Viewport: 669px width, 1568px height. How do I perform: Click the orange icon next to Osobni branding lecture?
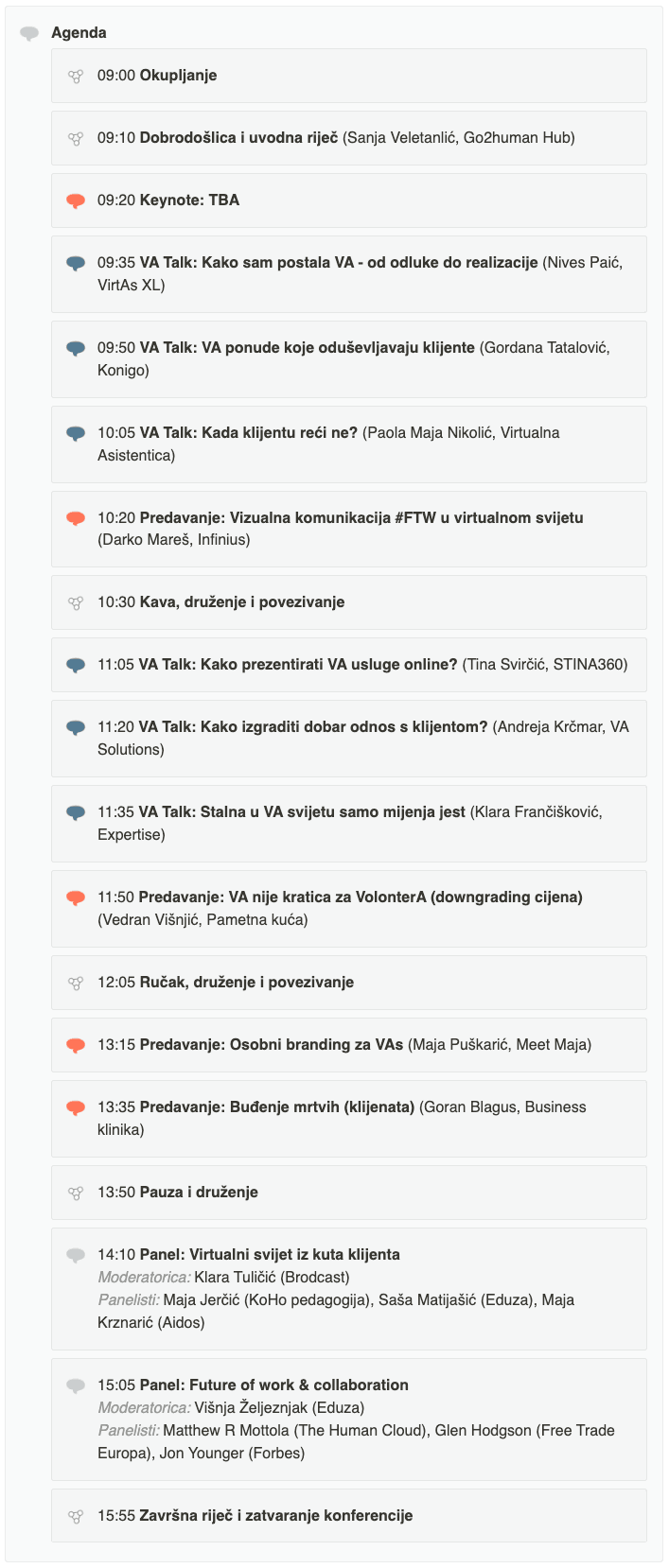point(76,1045)
